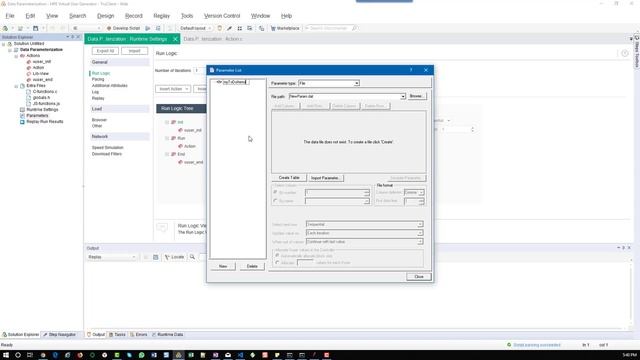Select the 'Allocate' values radio button
The image size is (640, 360).
(x=278, y=262)
